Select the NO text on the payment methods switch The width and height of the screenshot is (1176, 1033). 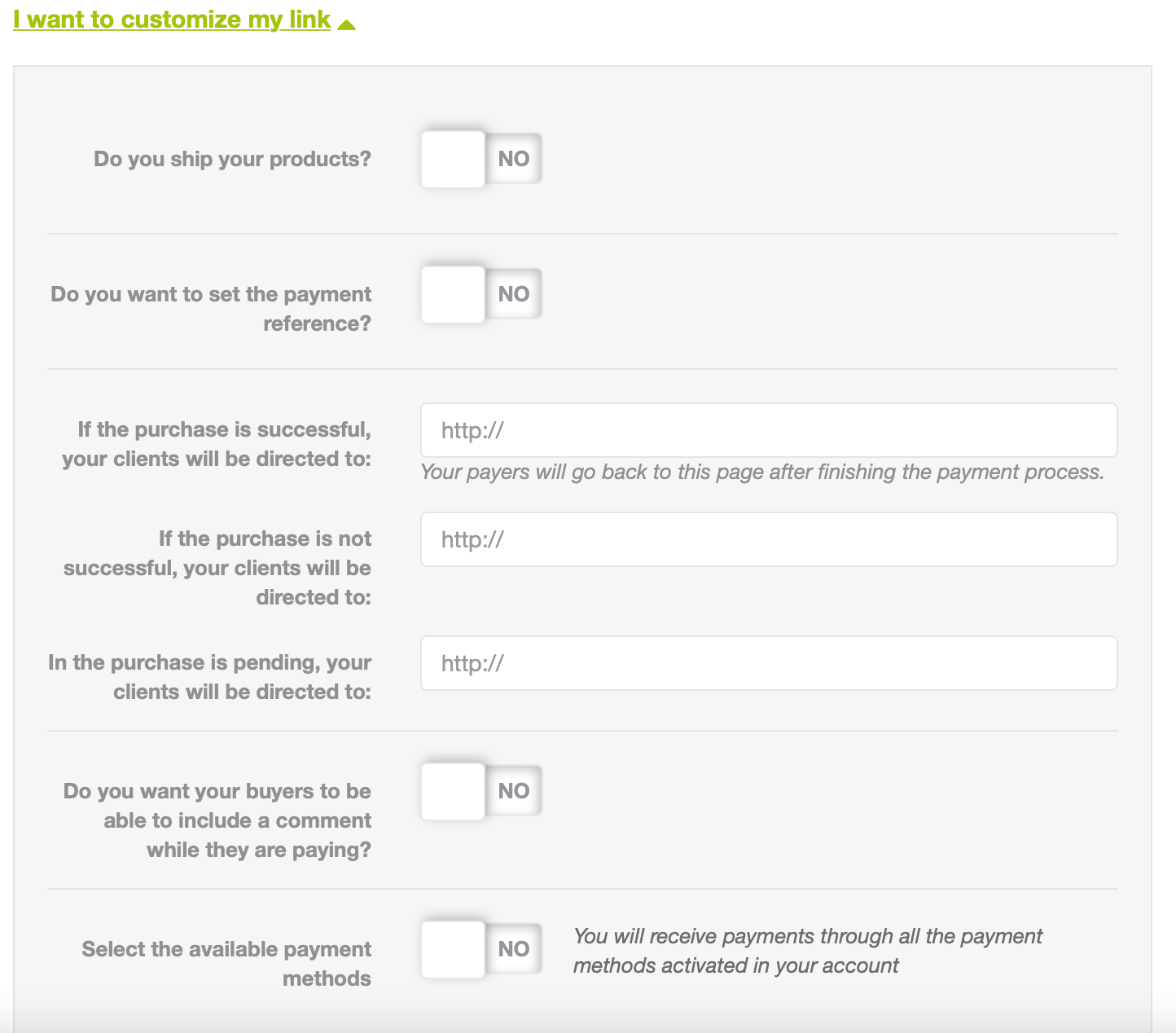[x=514, y=949]
